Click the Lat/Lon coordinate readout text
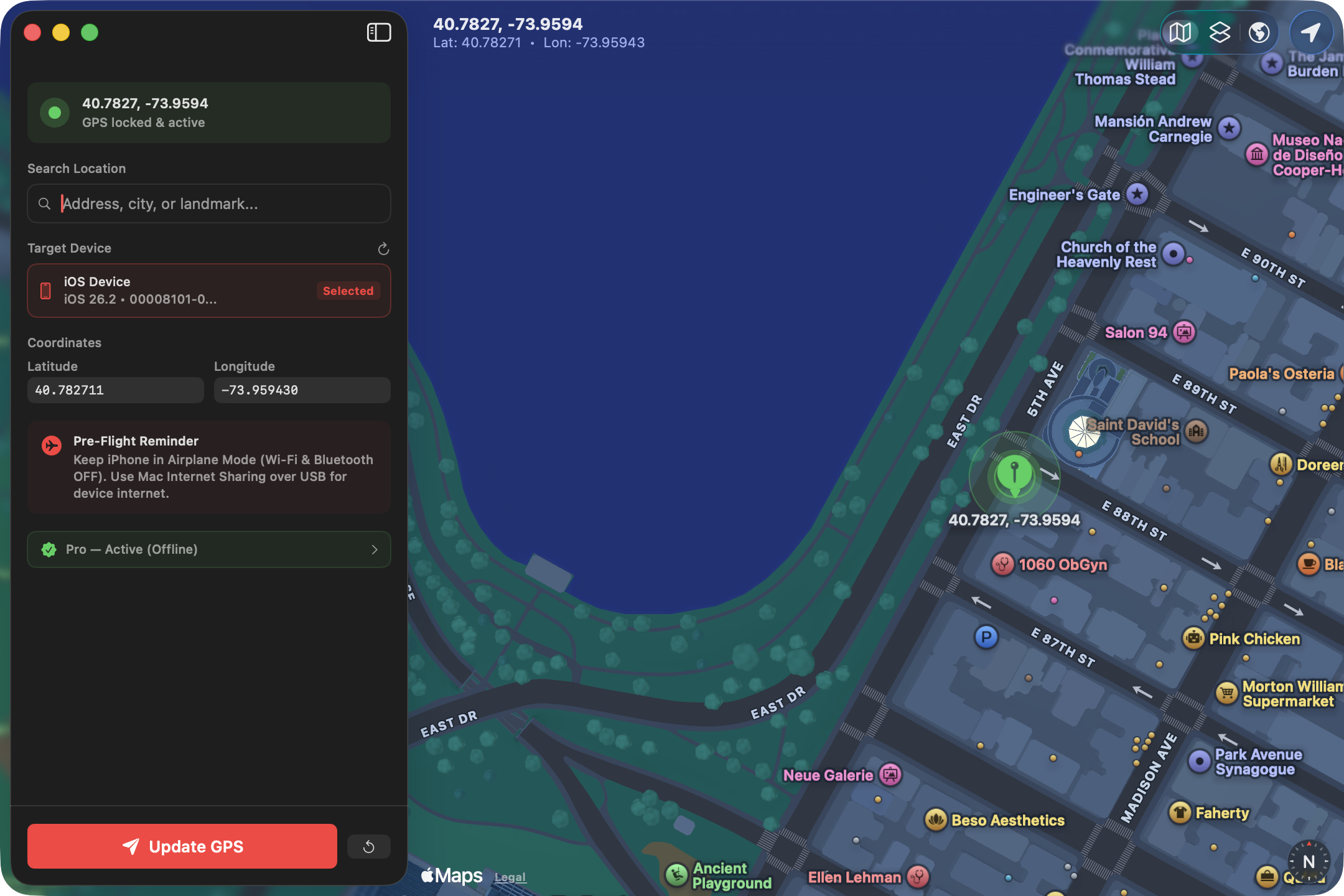 click(x=539, y=43)
